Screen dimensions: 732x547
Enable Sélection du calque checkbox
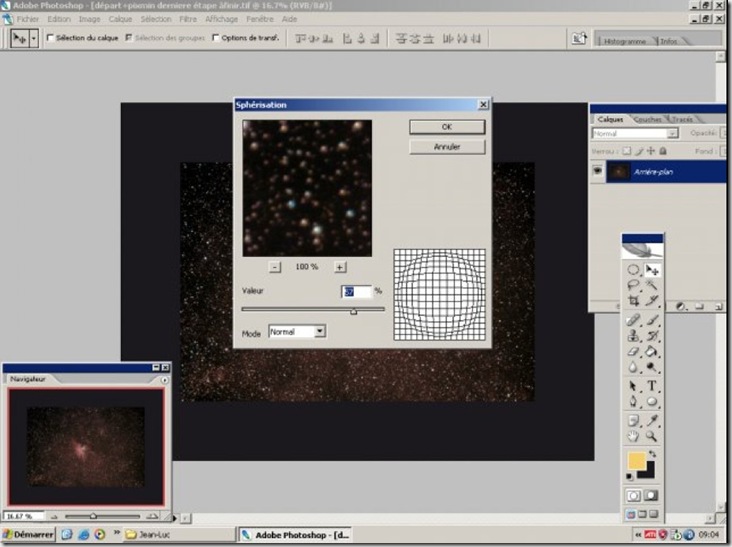coord(50,38)
